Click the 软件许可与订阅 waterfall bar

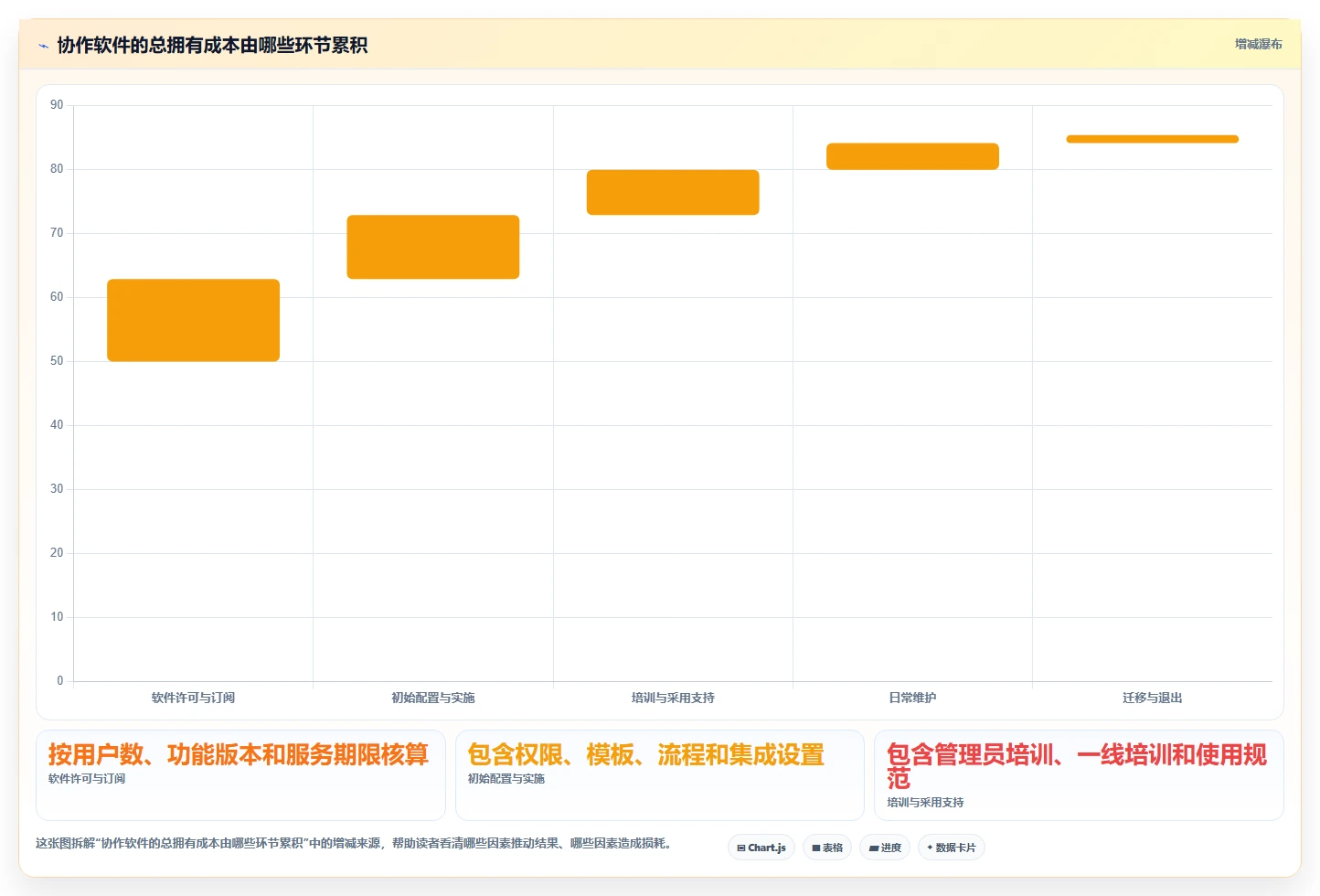[194, 320]
